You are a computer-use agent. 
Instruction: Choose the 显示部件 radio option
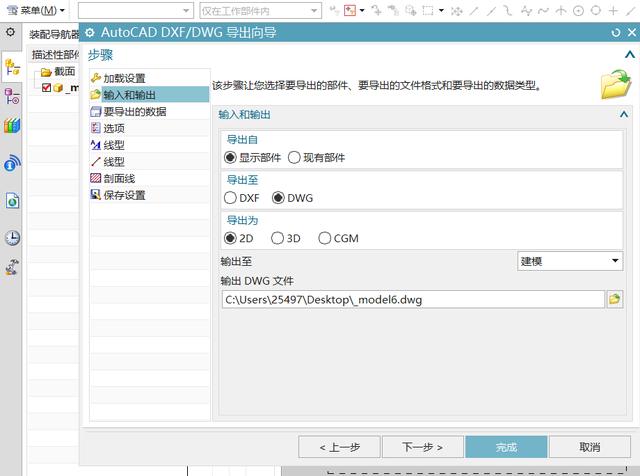(253, 157)
